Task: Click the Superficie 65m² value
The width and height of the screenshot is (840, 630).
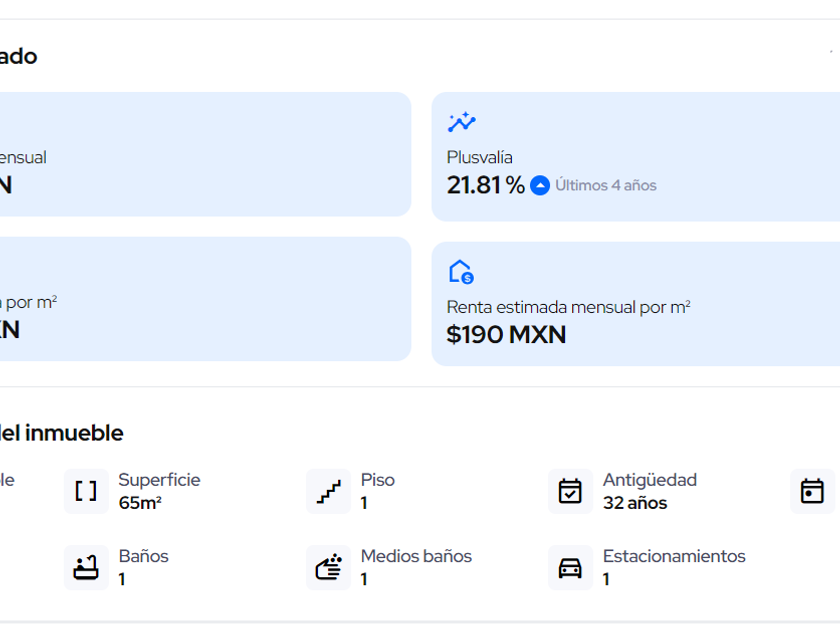Action: [140, 503]
